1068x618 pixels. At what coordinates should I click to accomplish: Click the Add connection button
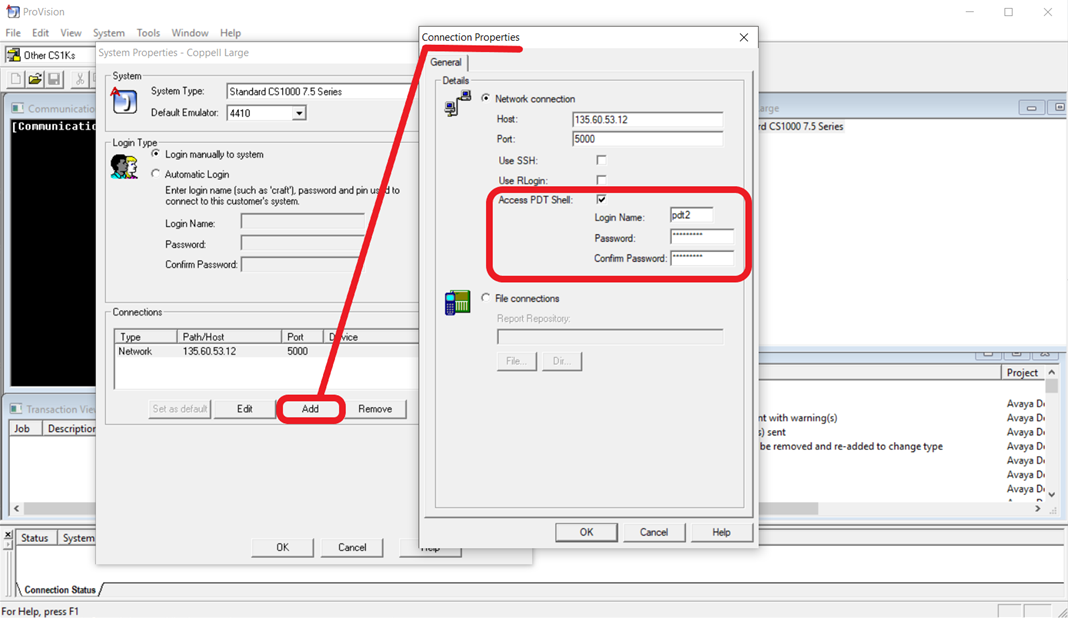pos(310,409)
